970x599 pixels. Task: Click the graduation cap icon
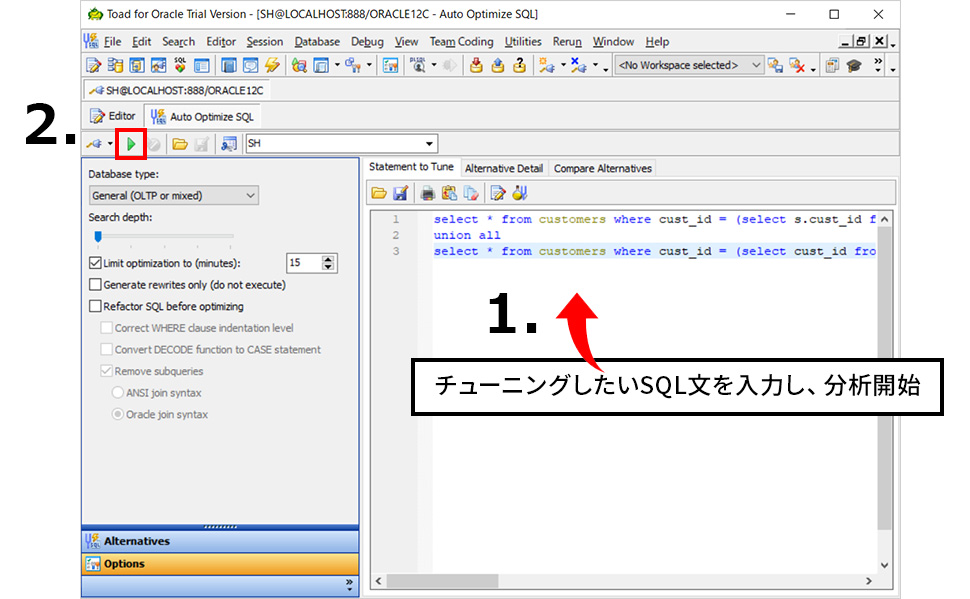854,65
